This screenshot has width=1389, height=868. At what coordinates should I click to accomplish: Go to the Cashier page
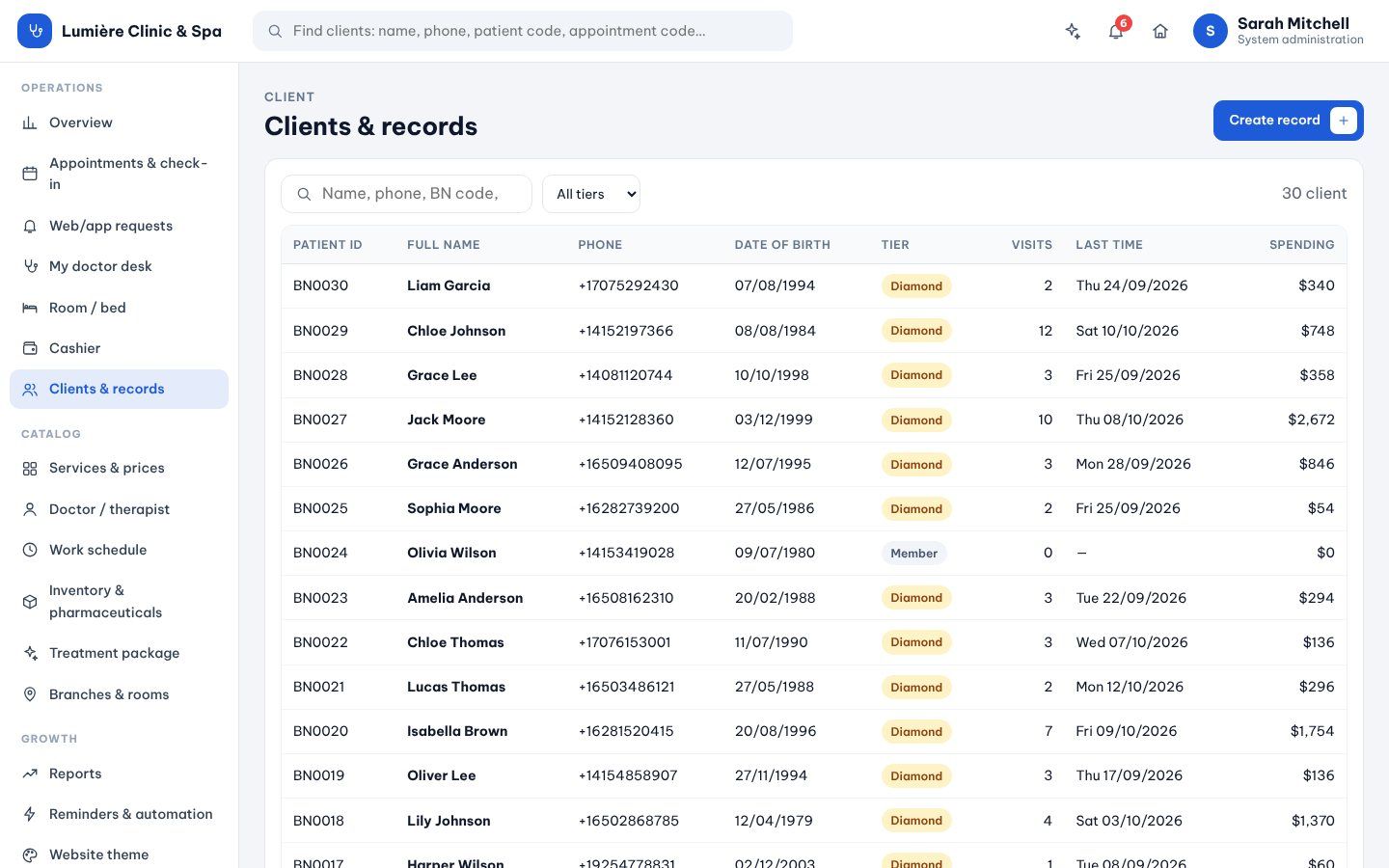click(119, 348)
